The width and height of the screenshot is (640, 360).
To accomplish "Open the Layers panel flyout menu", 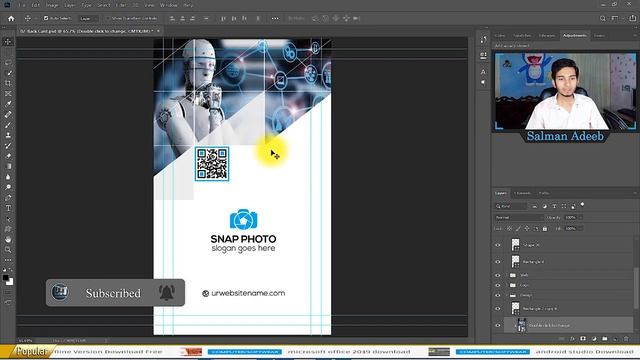I will point(635,193).
